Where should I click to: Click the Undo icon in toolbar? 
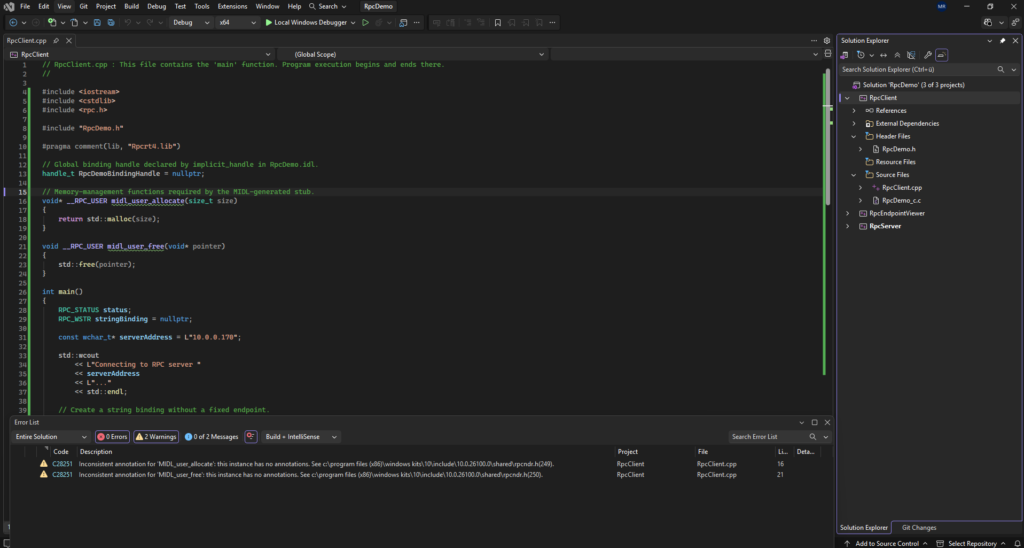click(x=128, y=22)
